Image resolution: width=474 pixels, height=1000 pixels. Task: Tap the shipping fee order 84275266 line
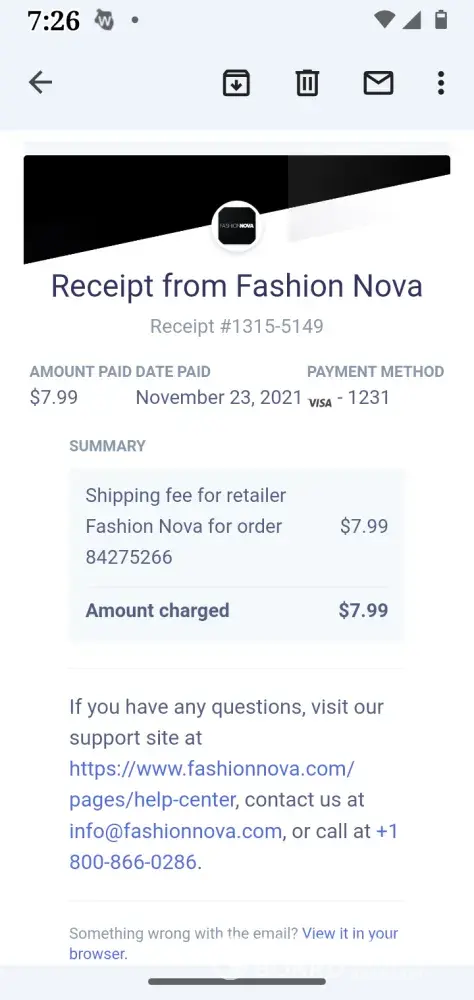pyautogui.click(x=237, y=526)
